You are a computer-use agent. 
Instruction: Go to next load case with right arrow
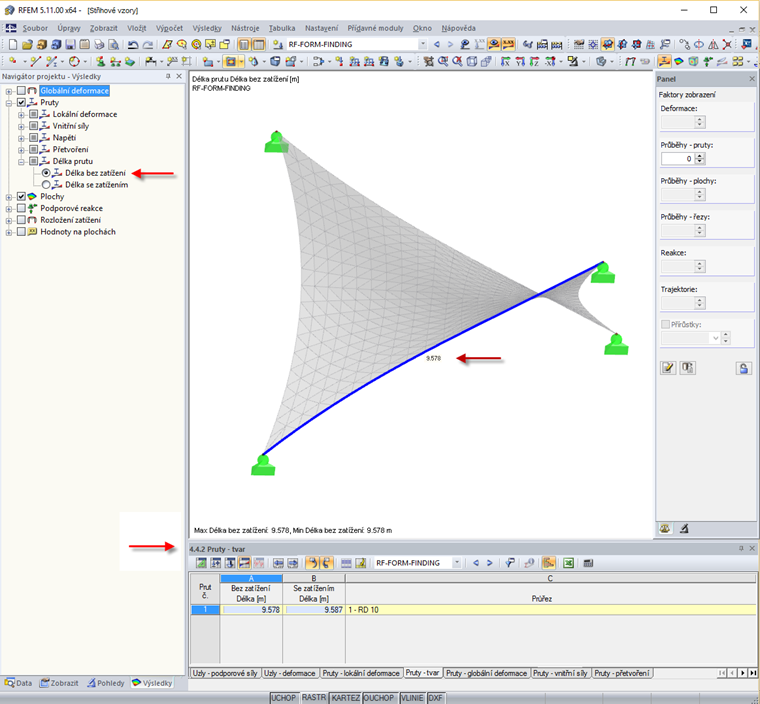(x=450, y=45)
